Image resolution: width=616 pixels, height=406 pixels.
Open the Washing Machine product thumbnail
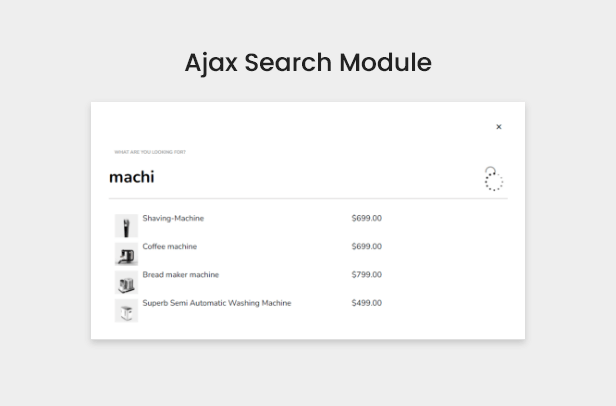pyautogui.click(x=126, y=311)
